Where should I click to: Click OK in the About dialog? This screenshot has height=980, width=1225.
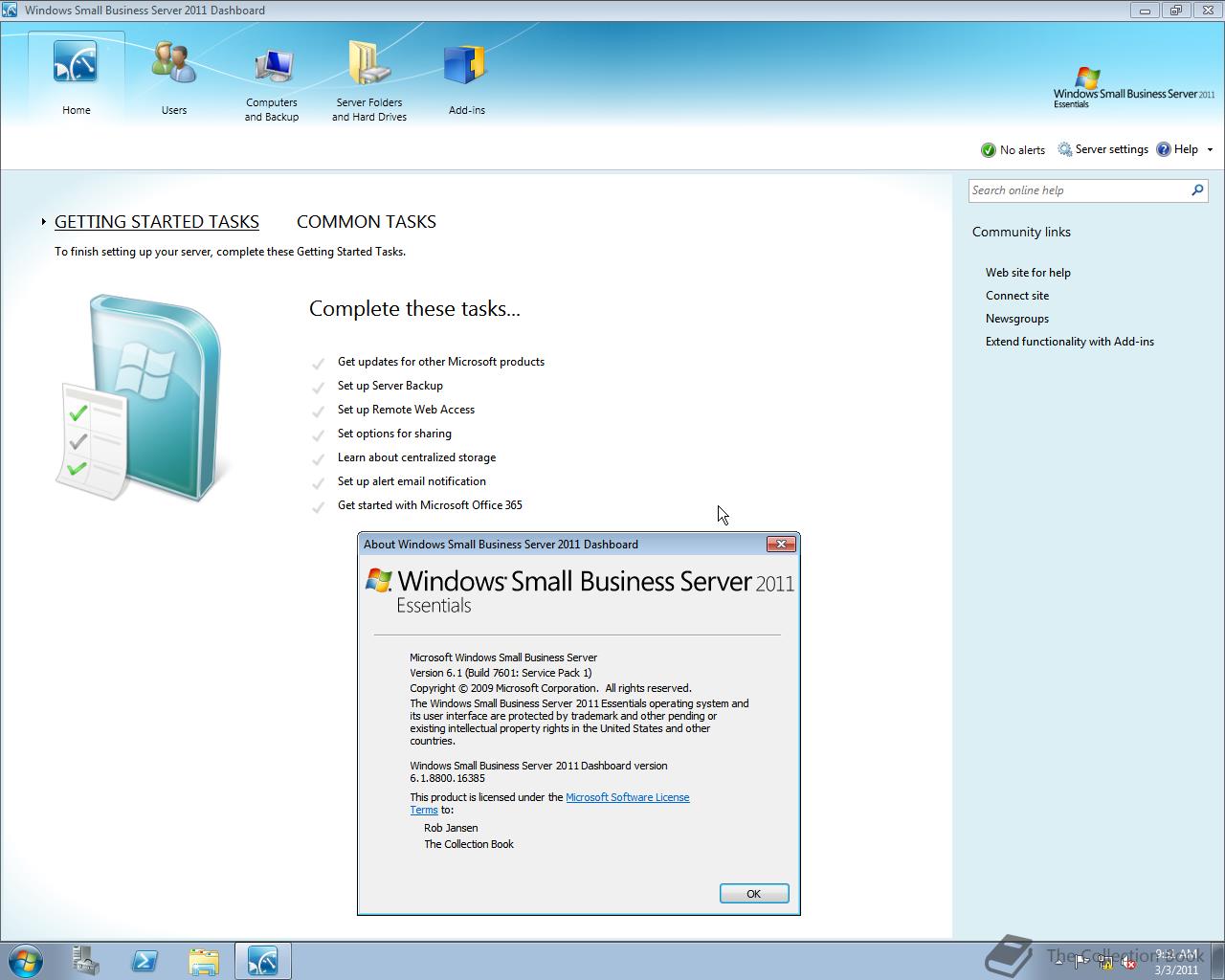click(x=753, y=892)
